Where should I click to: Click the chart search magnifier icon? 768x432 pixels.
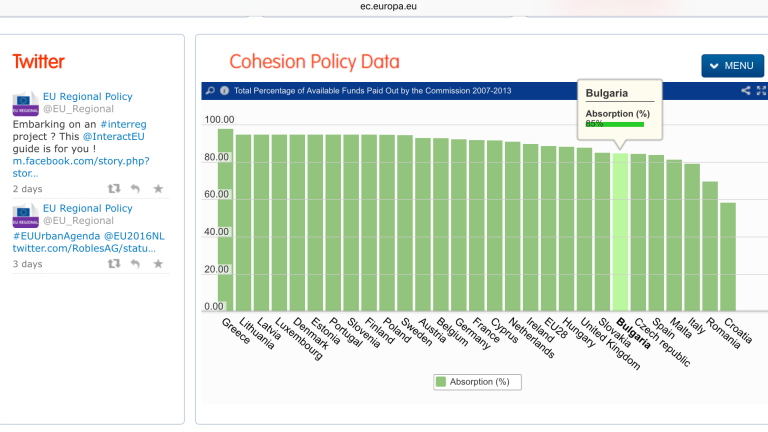(210, 91)
